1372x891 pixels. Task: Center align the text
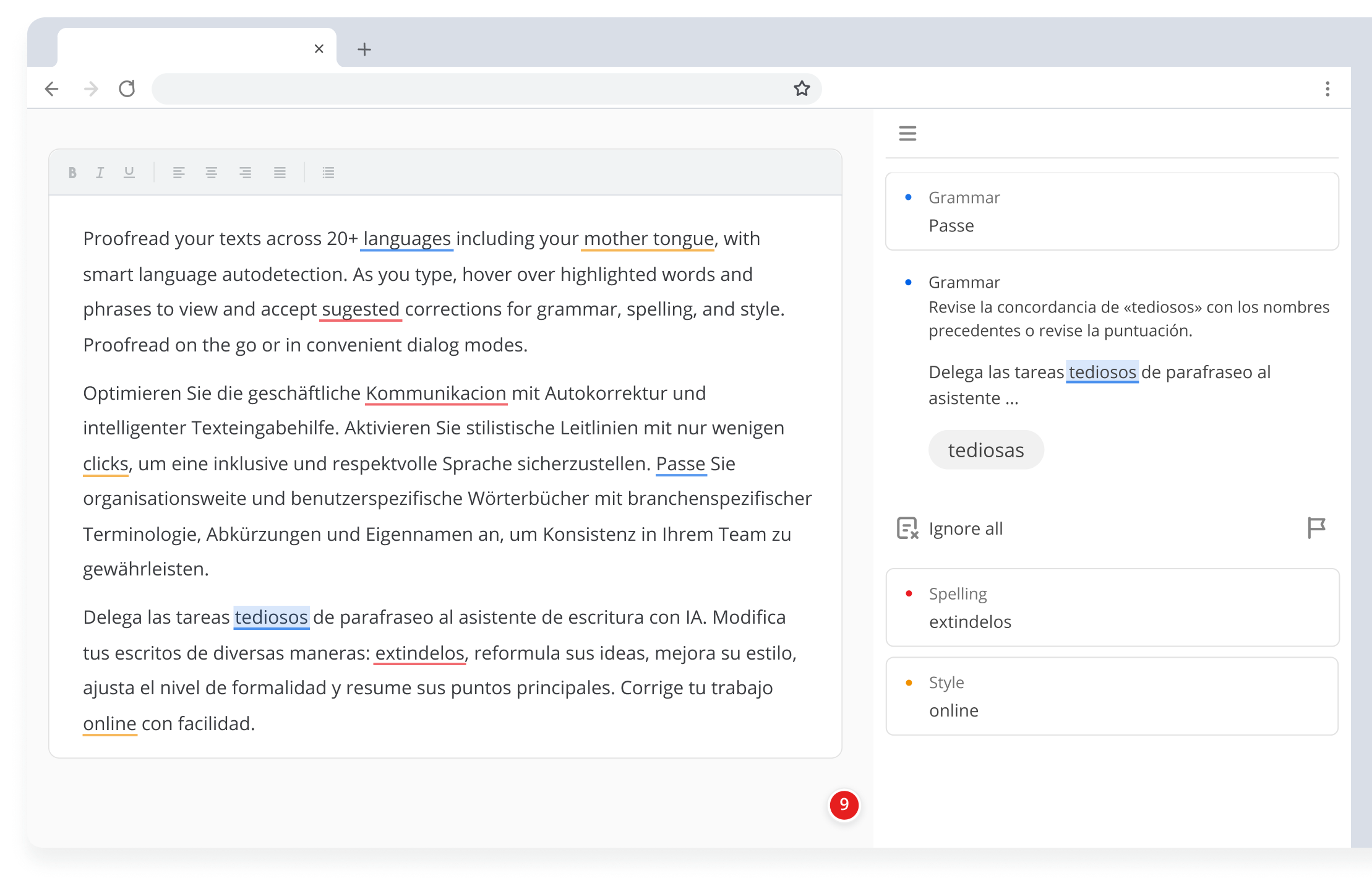point(212,173)
